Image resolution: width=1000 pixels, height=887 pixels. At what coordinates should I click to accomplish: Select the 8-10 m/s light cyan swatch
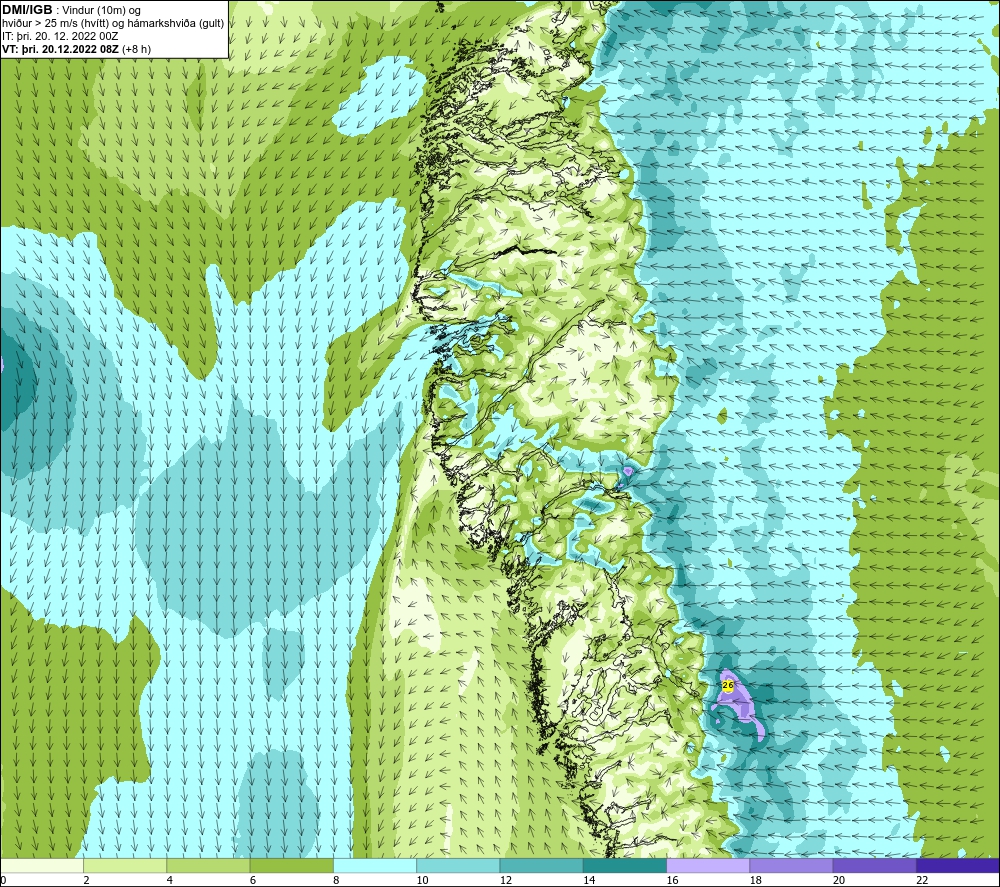[375, 865]
